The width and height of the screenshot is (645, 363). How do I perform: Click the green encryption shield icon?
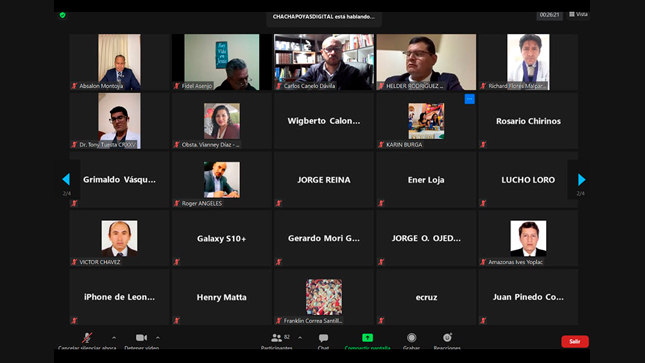click(63, 15)
